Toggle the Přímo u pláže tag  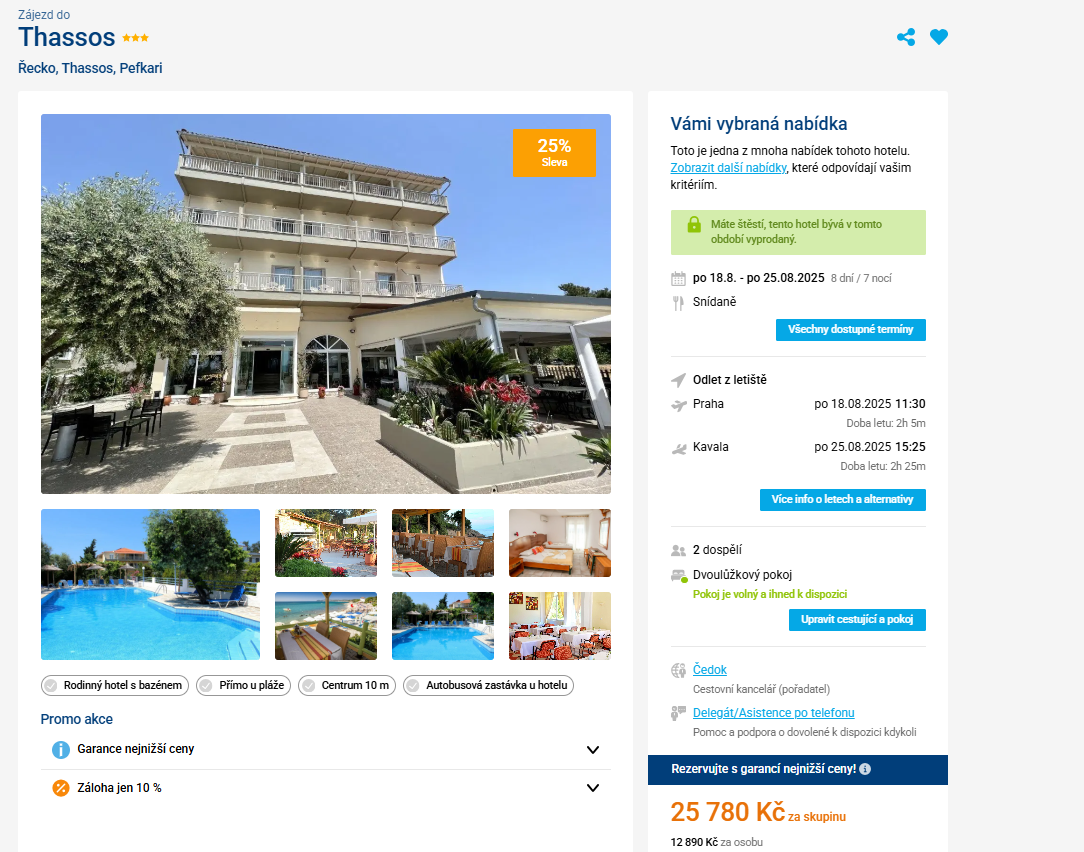(x=243, y=685)
